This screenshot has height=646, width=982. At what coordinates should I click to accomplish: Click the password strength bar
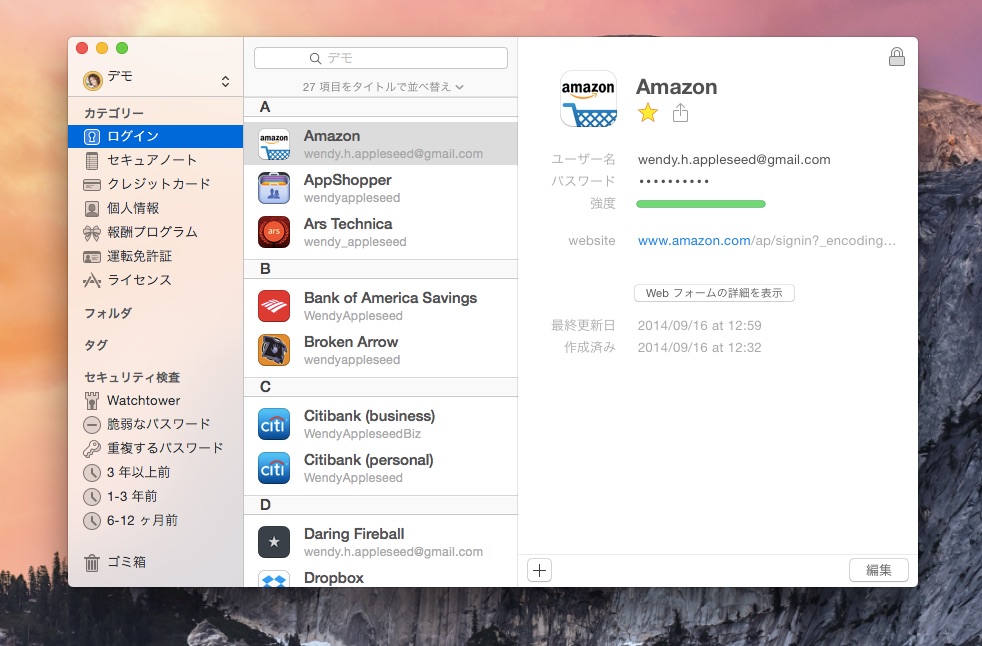[x=701, y=204]
